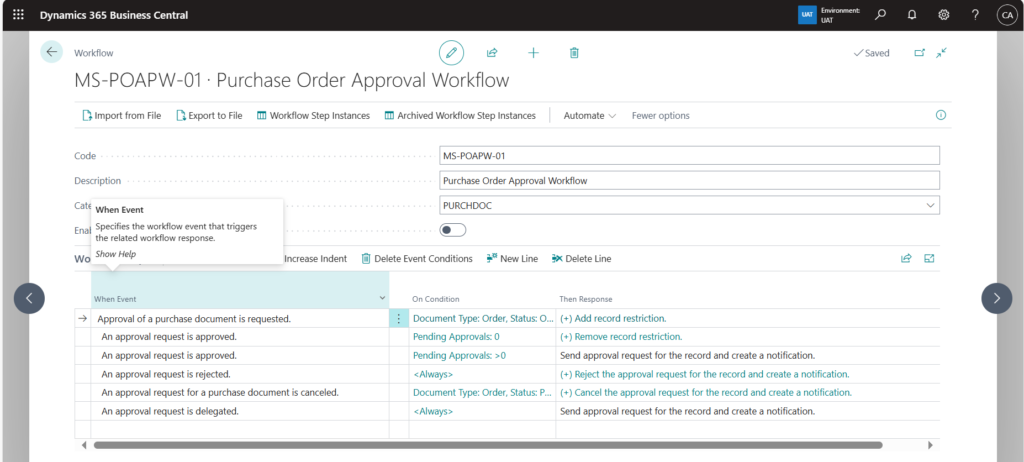Click Increase Indent

click(x=315, y=259)
